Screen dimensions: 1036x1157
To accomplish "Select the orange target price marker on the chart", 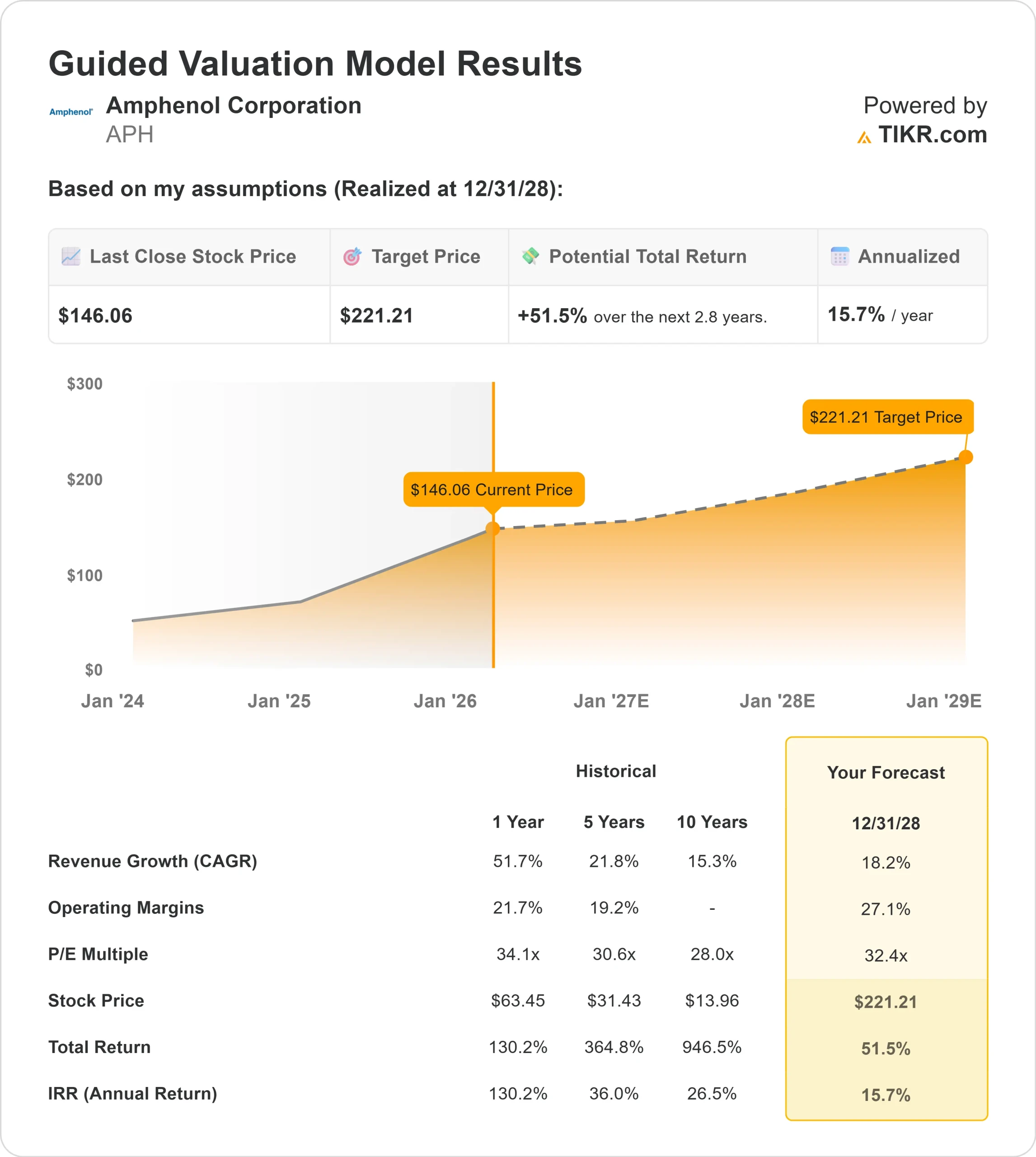I will click(966, 456).
